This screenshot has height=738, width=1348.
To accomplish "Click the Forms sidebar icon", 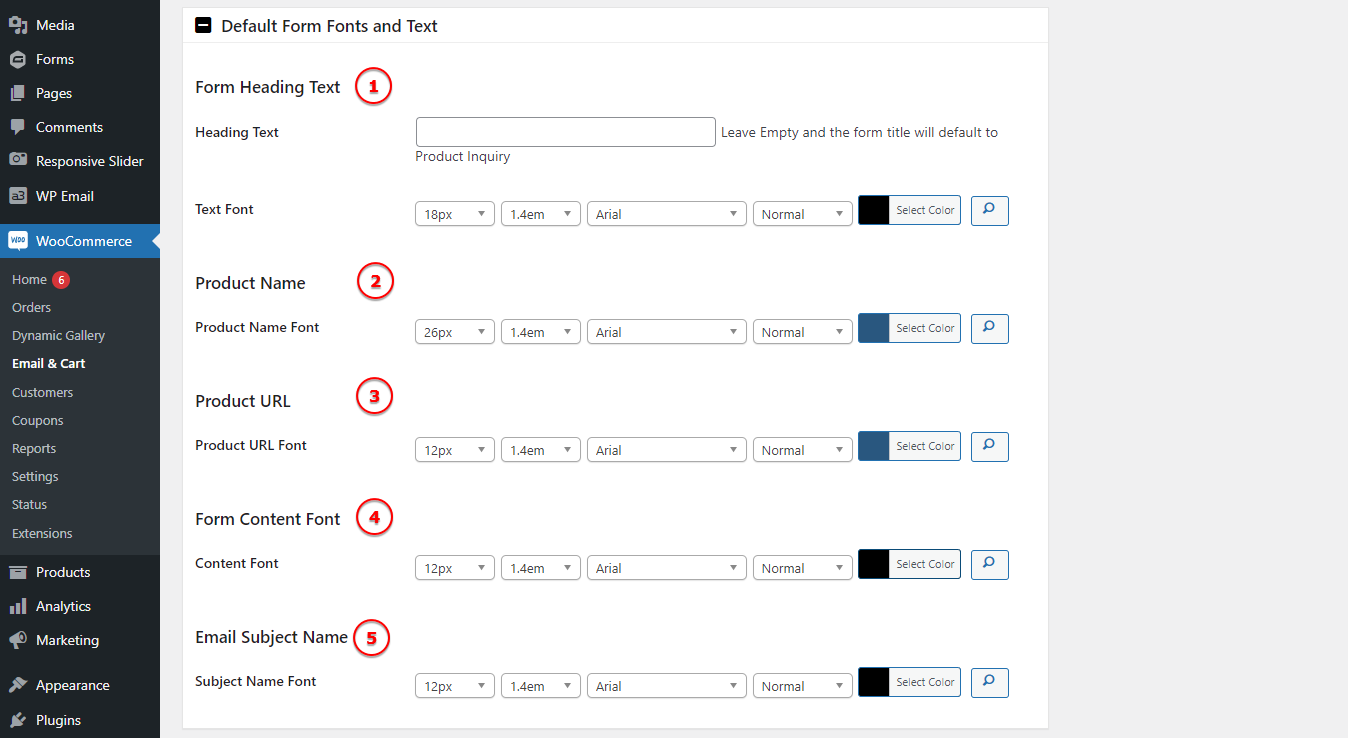I will tap(17, 59).
